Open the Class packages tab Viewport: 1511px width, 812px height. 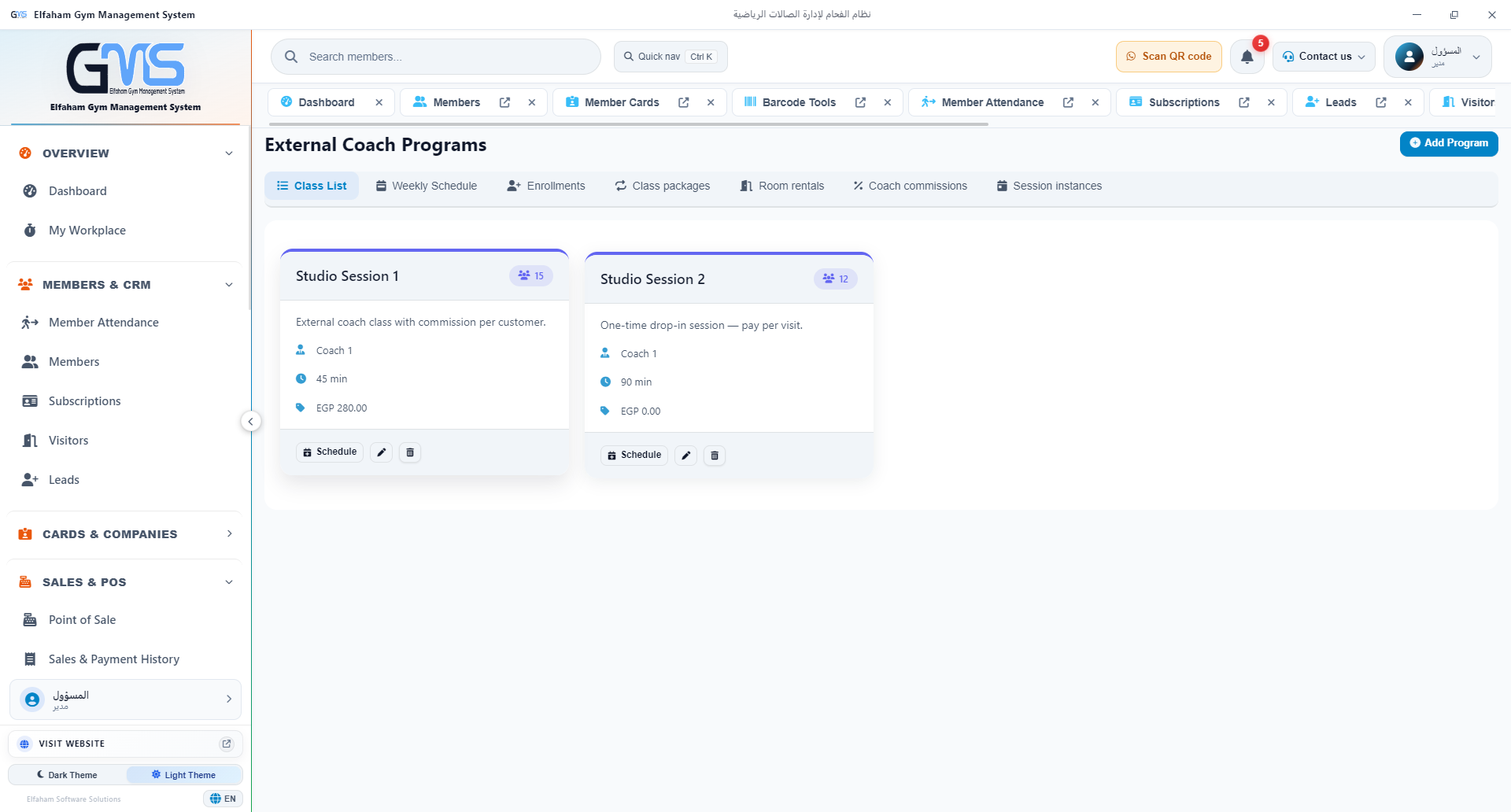(x=663, y=186)
